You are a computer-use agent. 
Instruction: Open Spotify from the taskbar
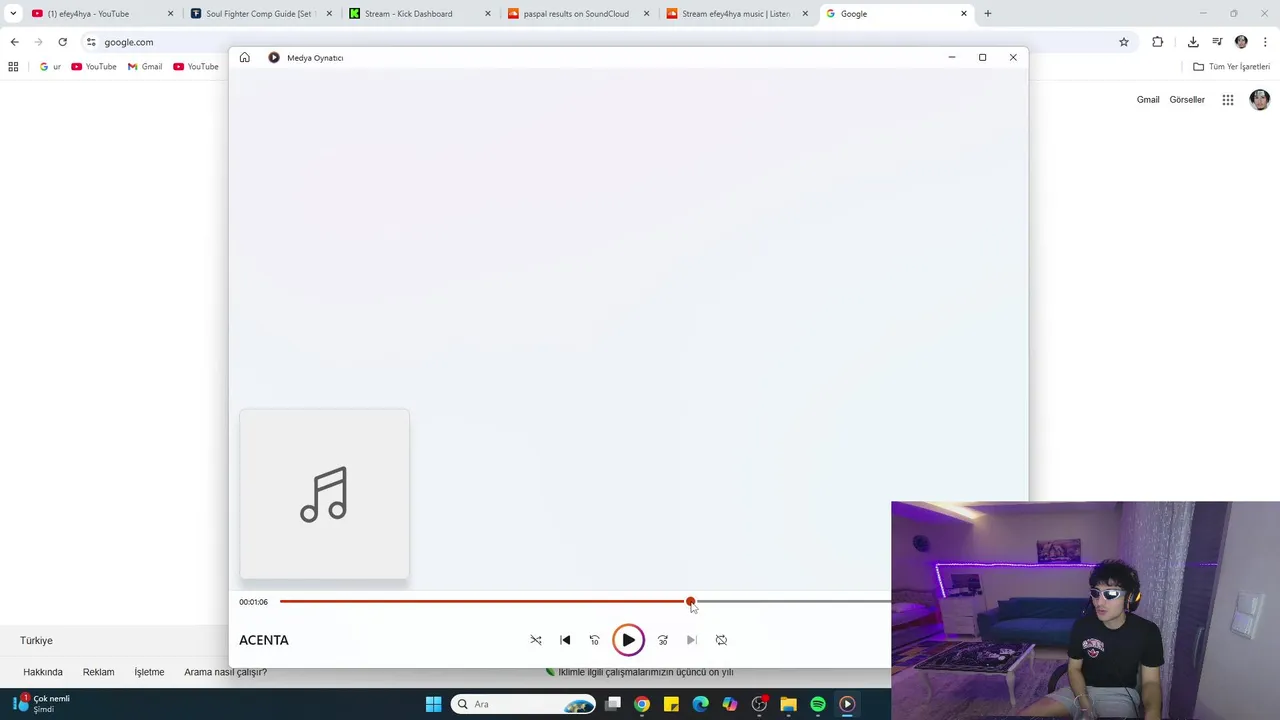point(818,704)
